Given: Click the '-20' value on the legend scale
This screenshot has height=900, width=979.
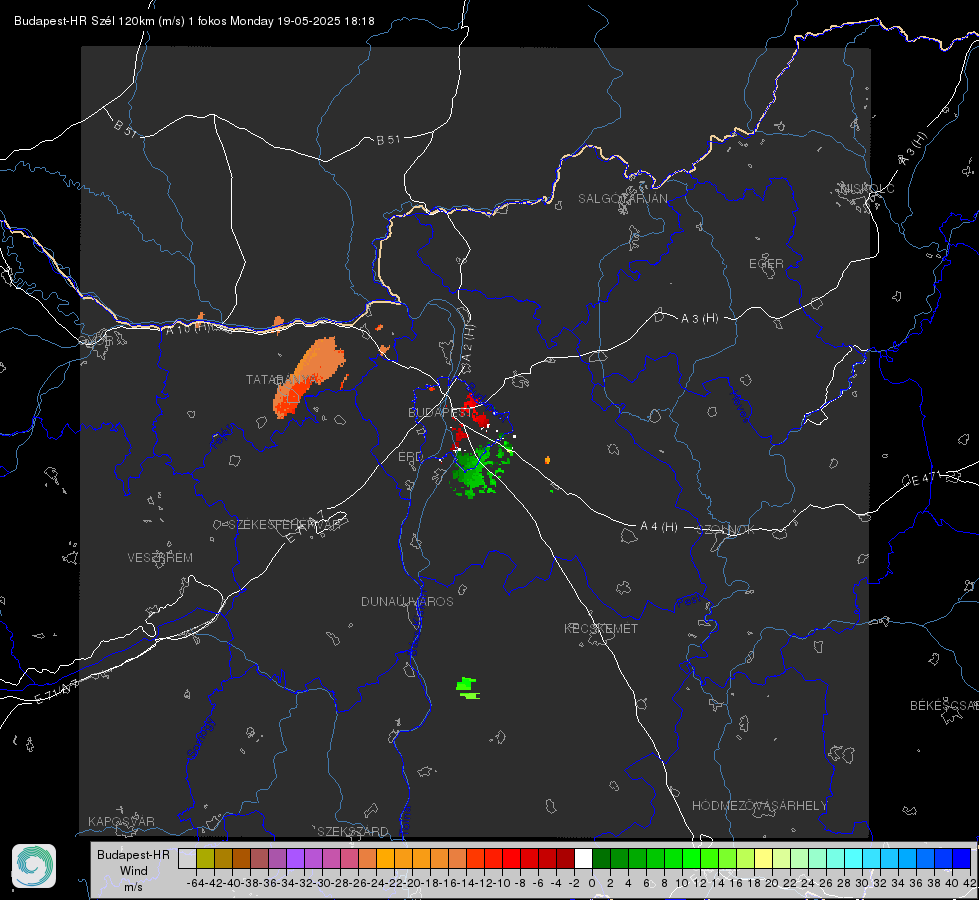Looking at the screenshot, I should tap(411, 883).
